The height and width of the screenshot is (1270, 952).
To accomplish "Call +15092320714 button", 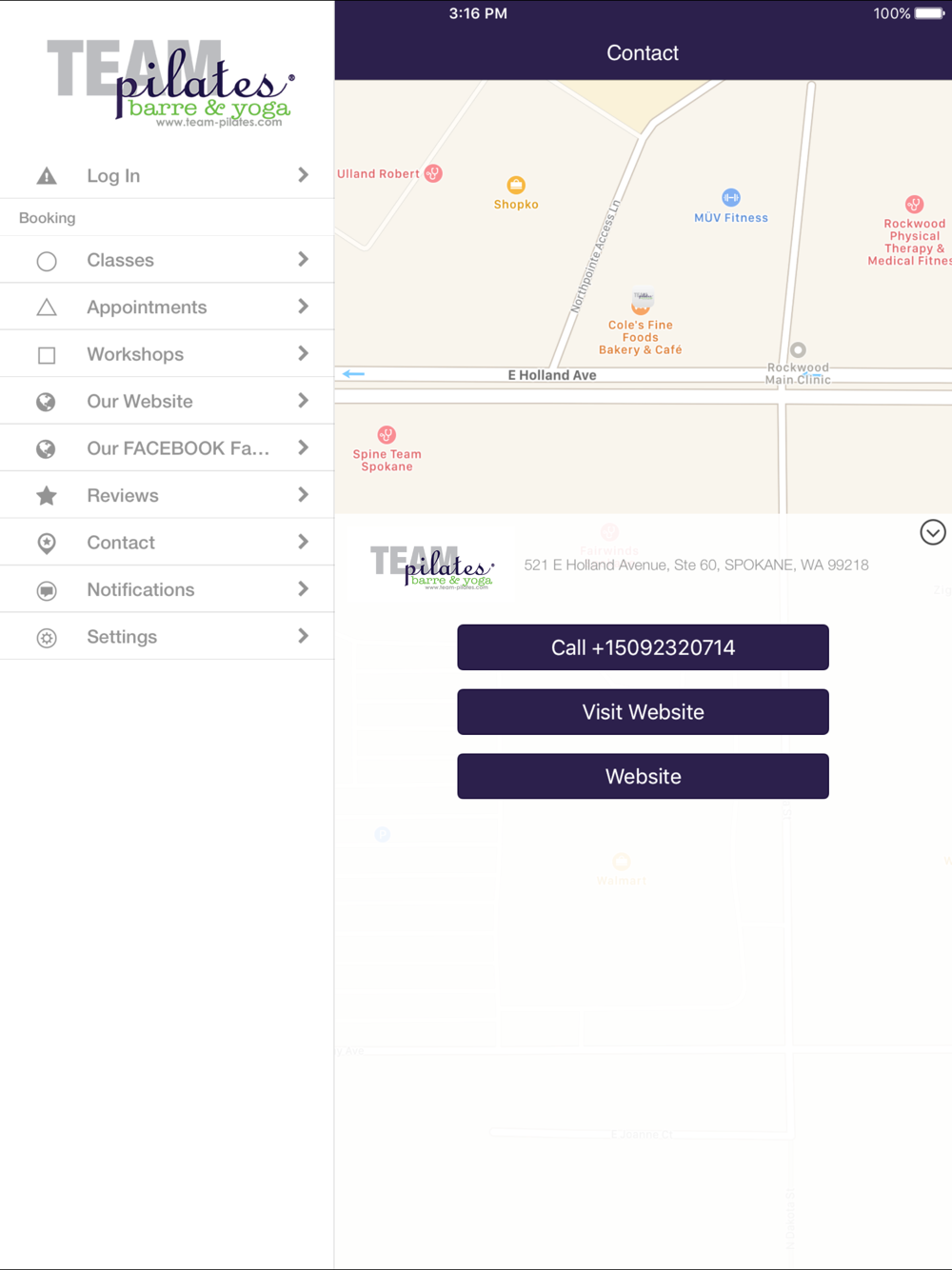I will (643, 647).
